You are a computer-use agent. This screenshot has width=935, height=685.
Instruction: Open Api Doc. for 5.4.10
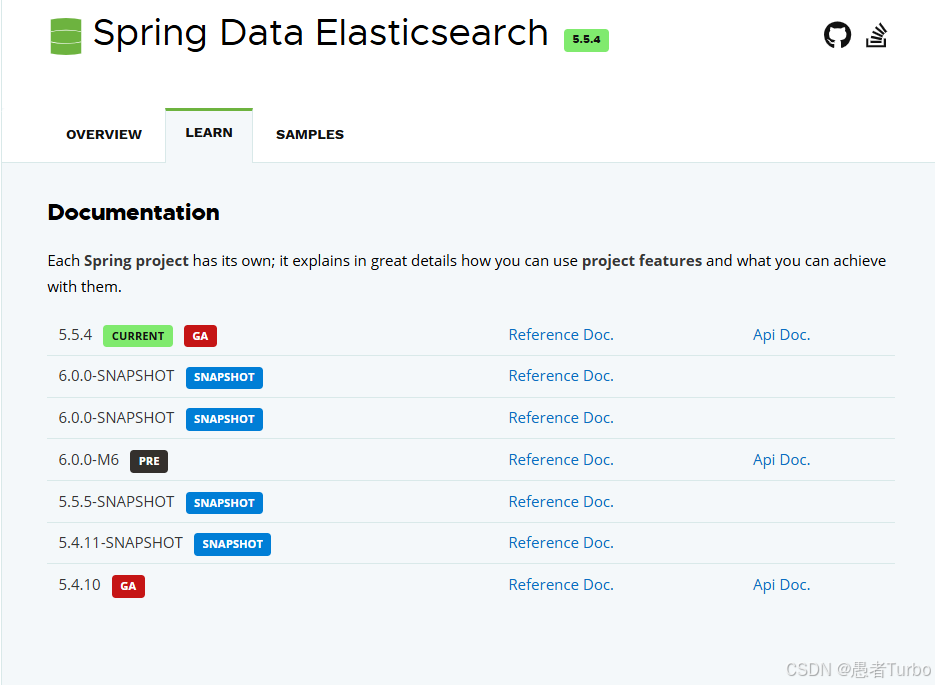782,585
